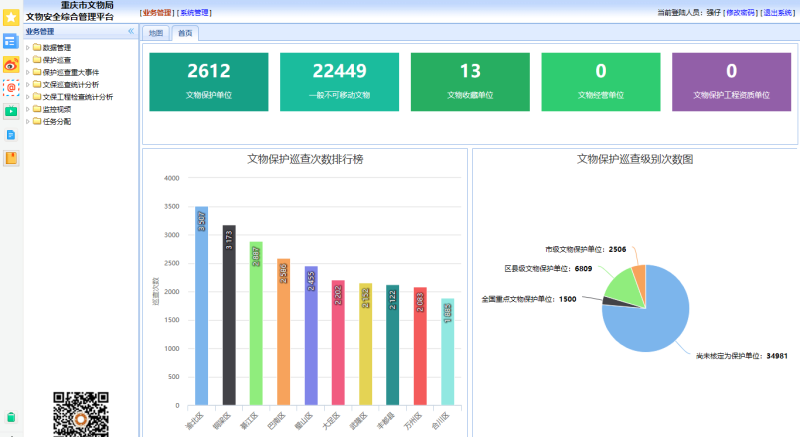
Task: Expand the 监控视频 folder arrow
Action: coord(27,109)
